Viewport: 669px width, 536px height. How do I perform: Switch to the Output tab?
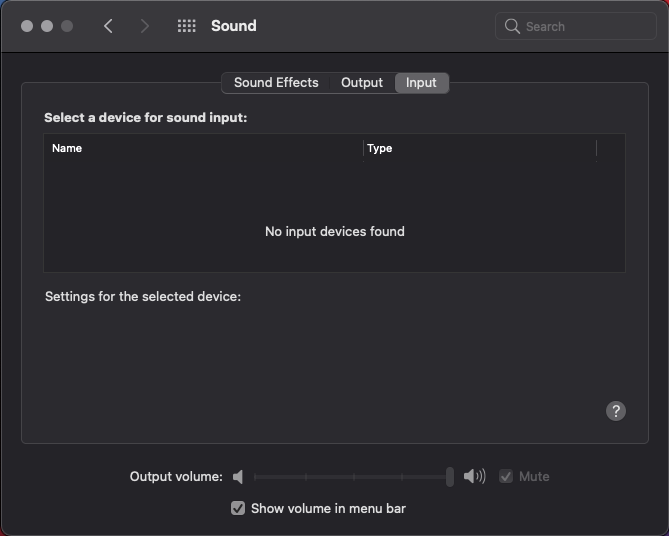click(x=362, y=83)
